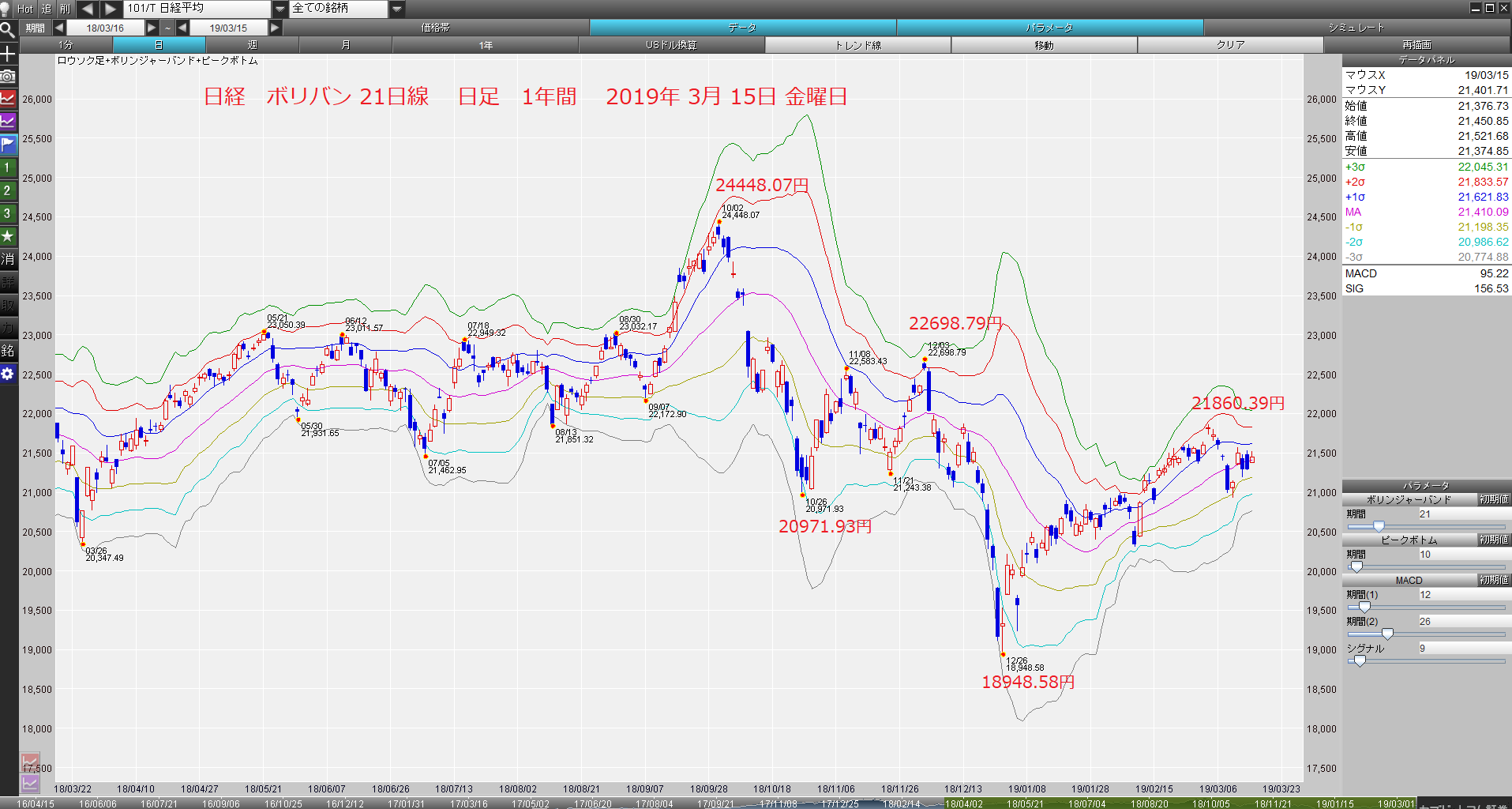Click the クリア clear button

1231,45
